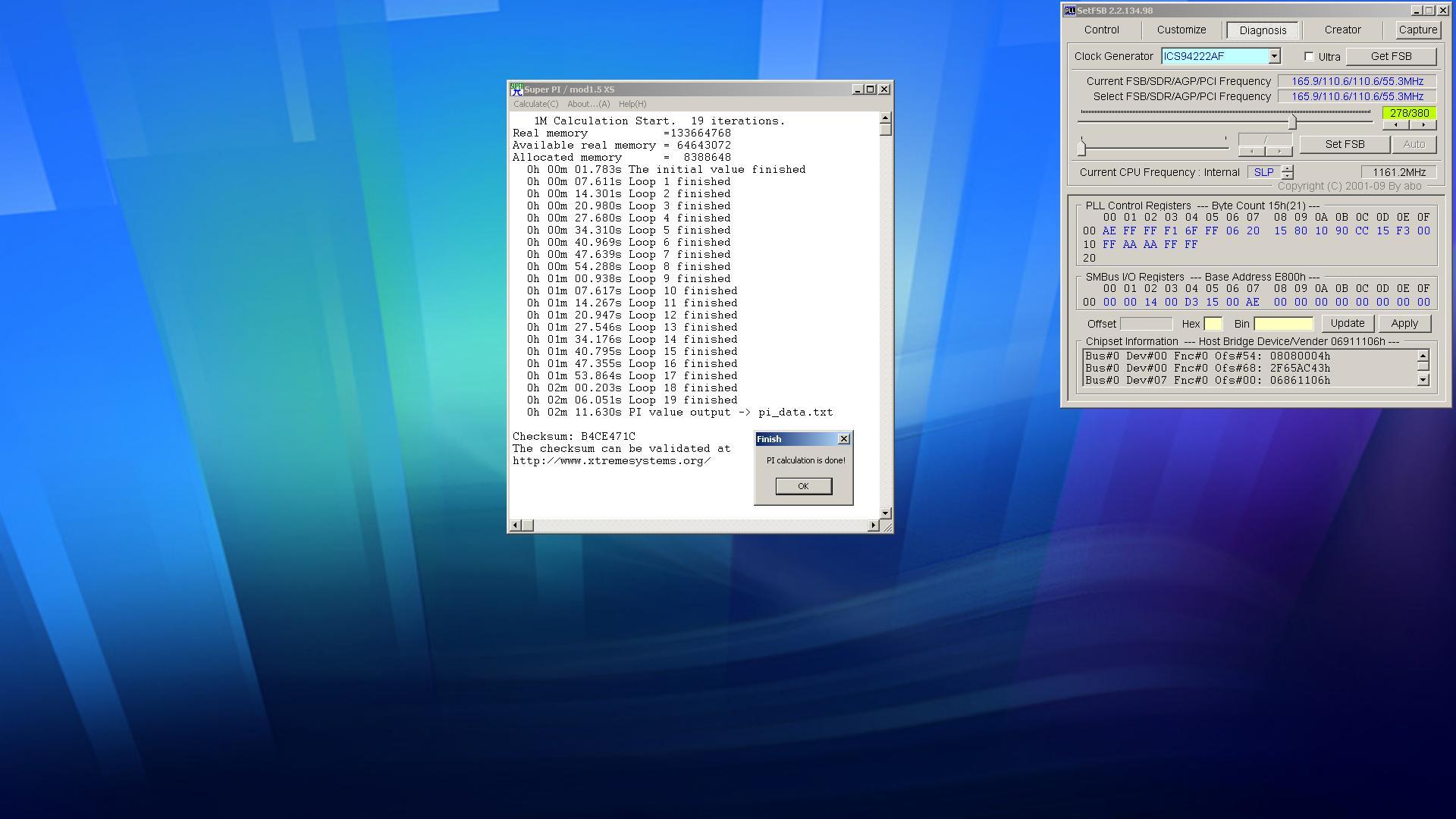
Task: Click the lower fine-tune slider thumb
Action: pos(1082,147)
